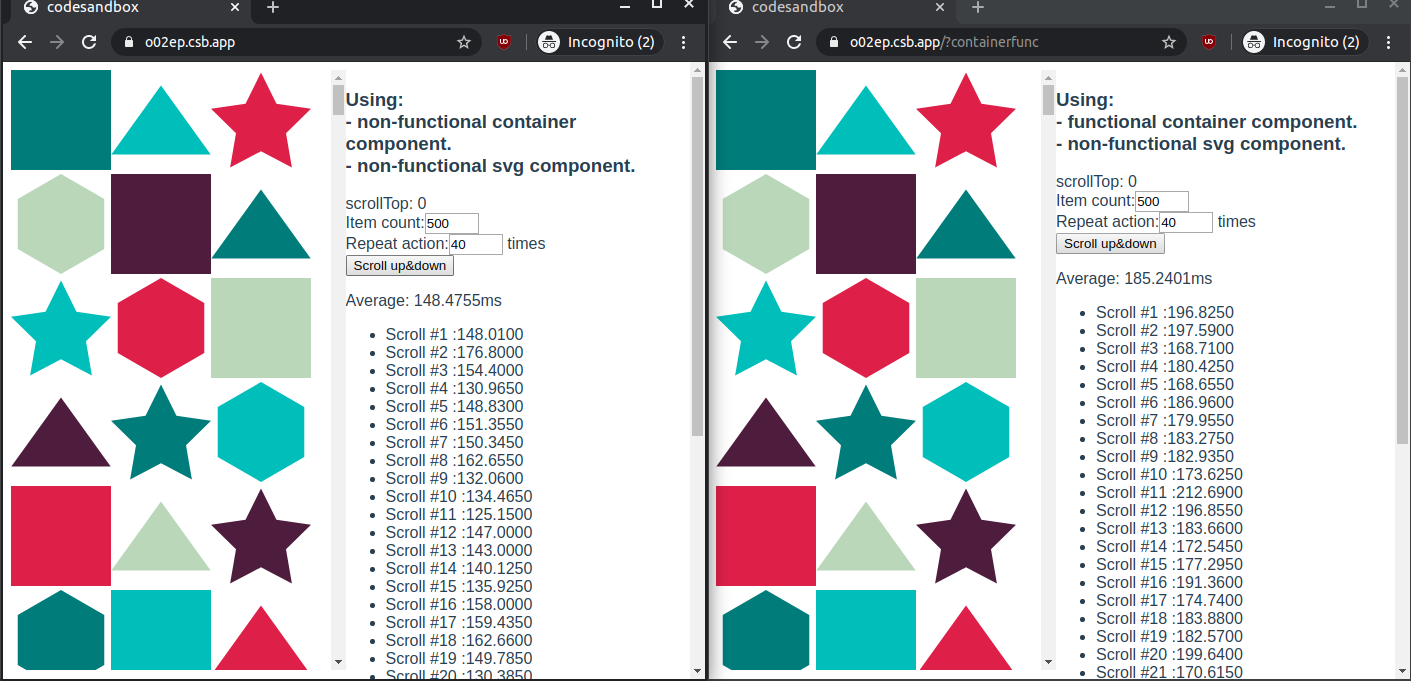The width and height of the screenshot is (1411, 681).
Task: Click the back navigation arrow in left window
Action: pos(24,42)
